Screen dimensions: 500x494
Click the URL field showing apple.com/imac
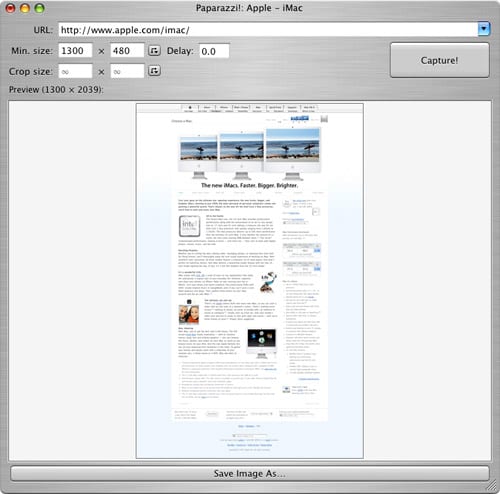(268, 30)
